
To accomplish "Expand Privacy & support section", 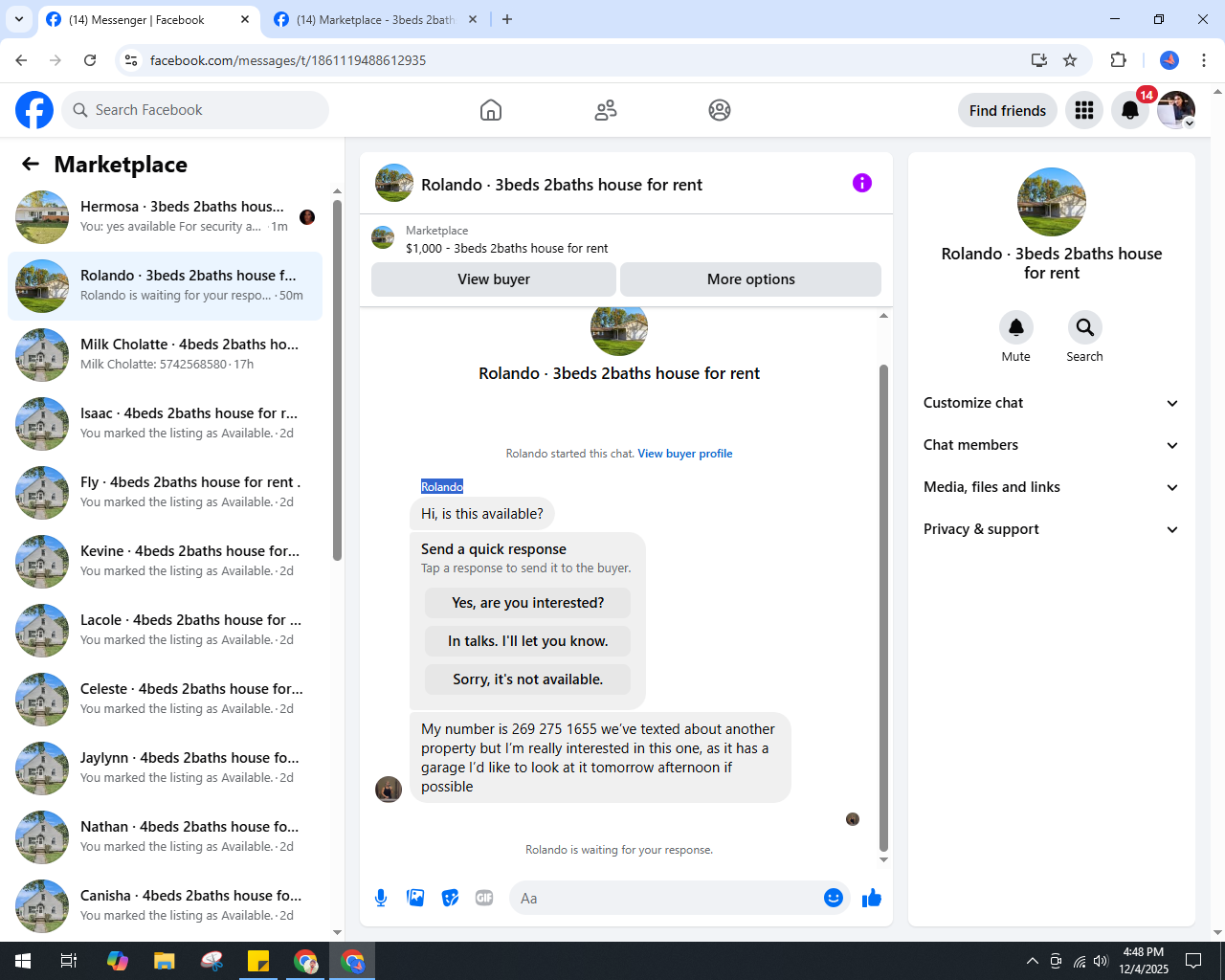I will 1052,529.
